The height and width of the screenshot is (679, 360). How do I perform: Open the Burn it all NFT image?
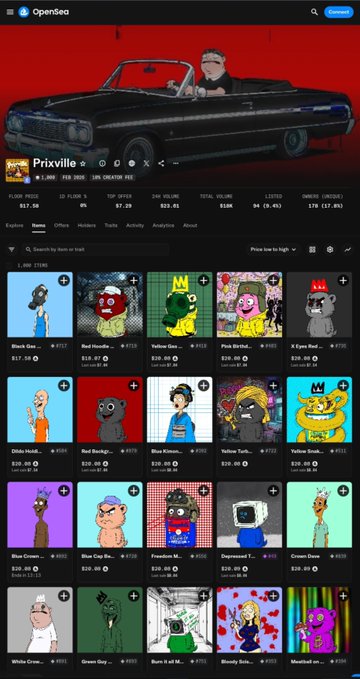(x=179, y=620)
